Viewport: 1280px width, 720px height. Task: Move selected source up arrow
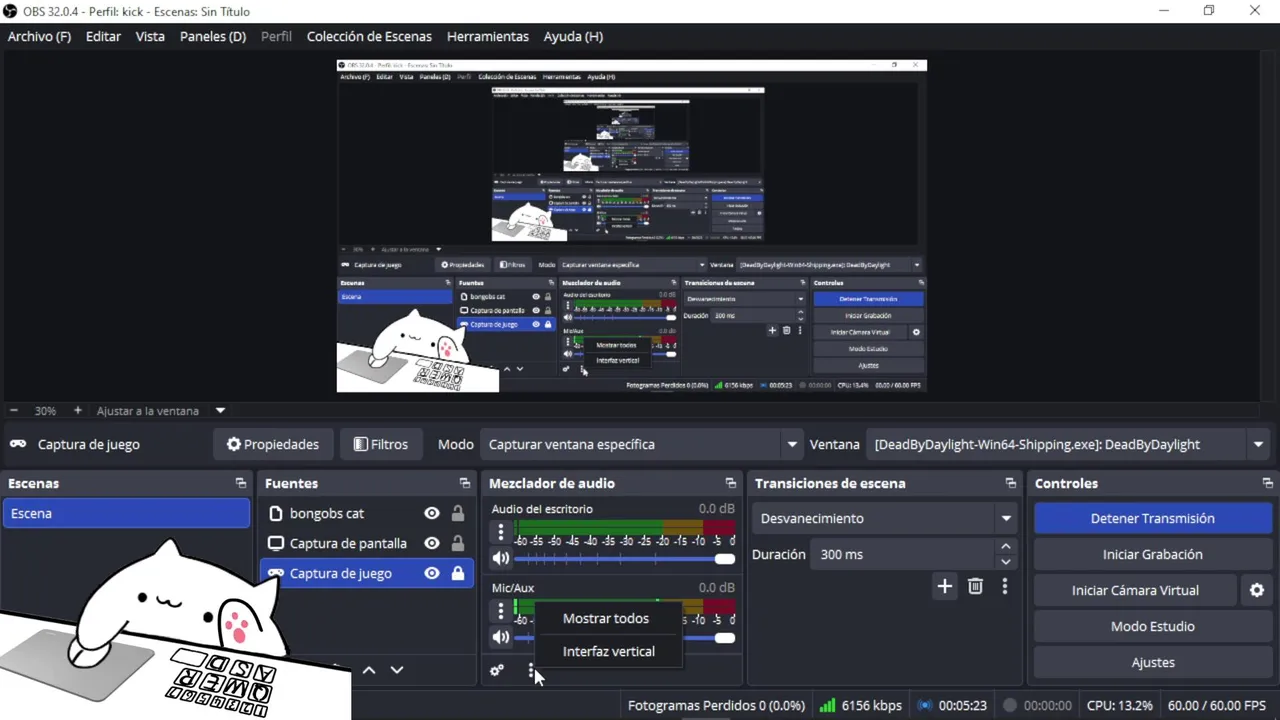369,670
